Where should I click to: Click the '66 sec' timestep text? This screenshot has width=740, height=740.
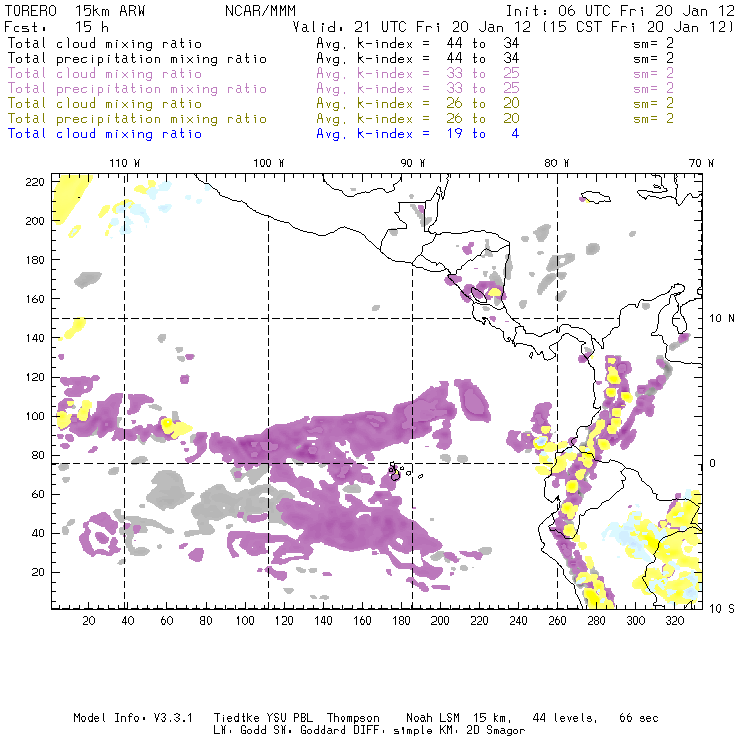click(x=639, y=718)
